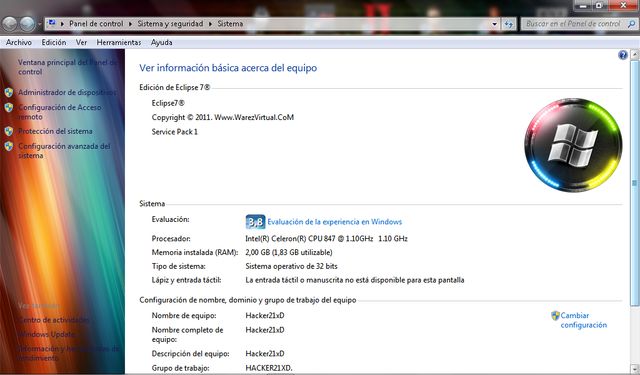
Task: Click the refresh button beside address bar
Action: pos(508,24)
